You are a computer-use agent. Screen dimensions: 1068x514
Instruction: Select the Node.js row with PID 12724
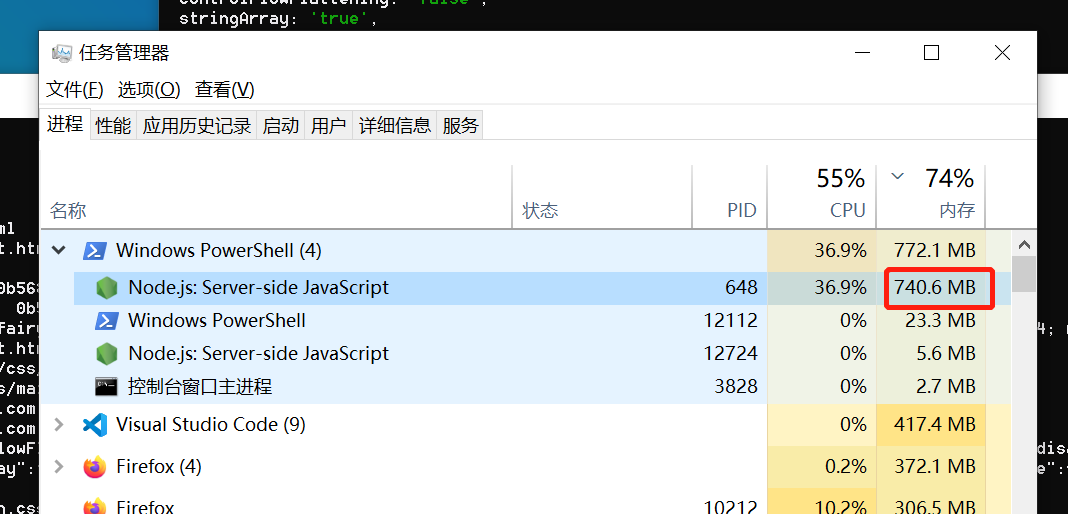click(x=526, y=354)
